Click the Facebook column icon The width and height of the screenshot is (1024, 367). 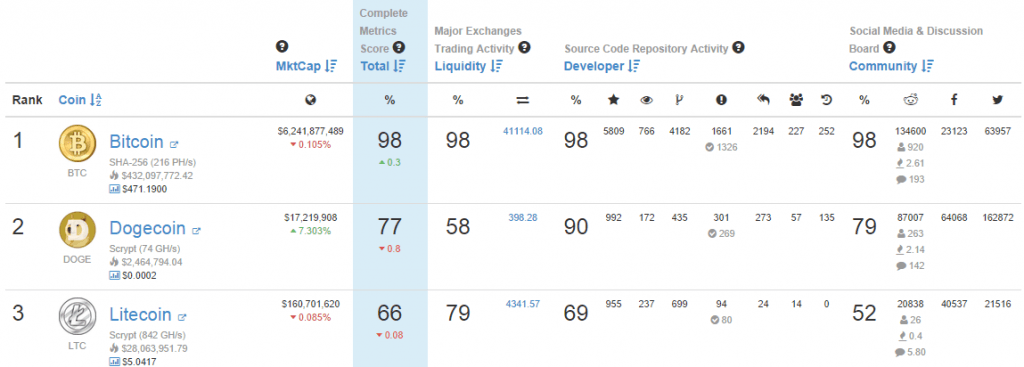953,100
